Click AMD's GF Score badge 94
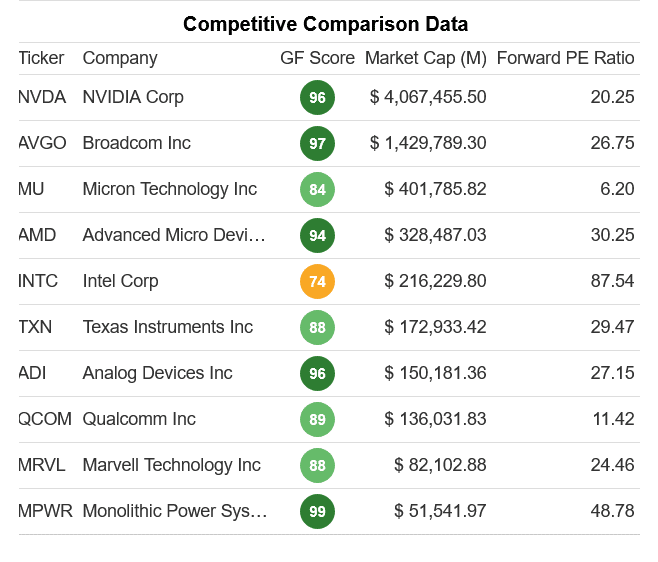Image resolution: width=658 pixels, height=562 pixels. 317,236
